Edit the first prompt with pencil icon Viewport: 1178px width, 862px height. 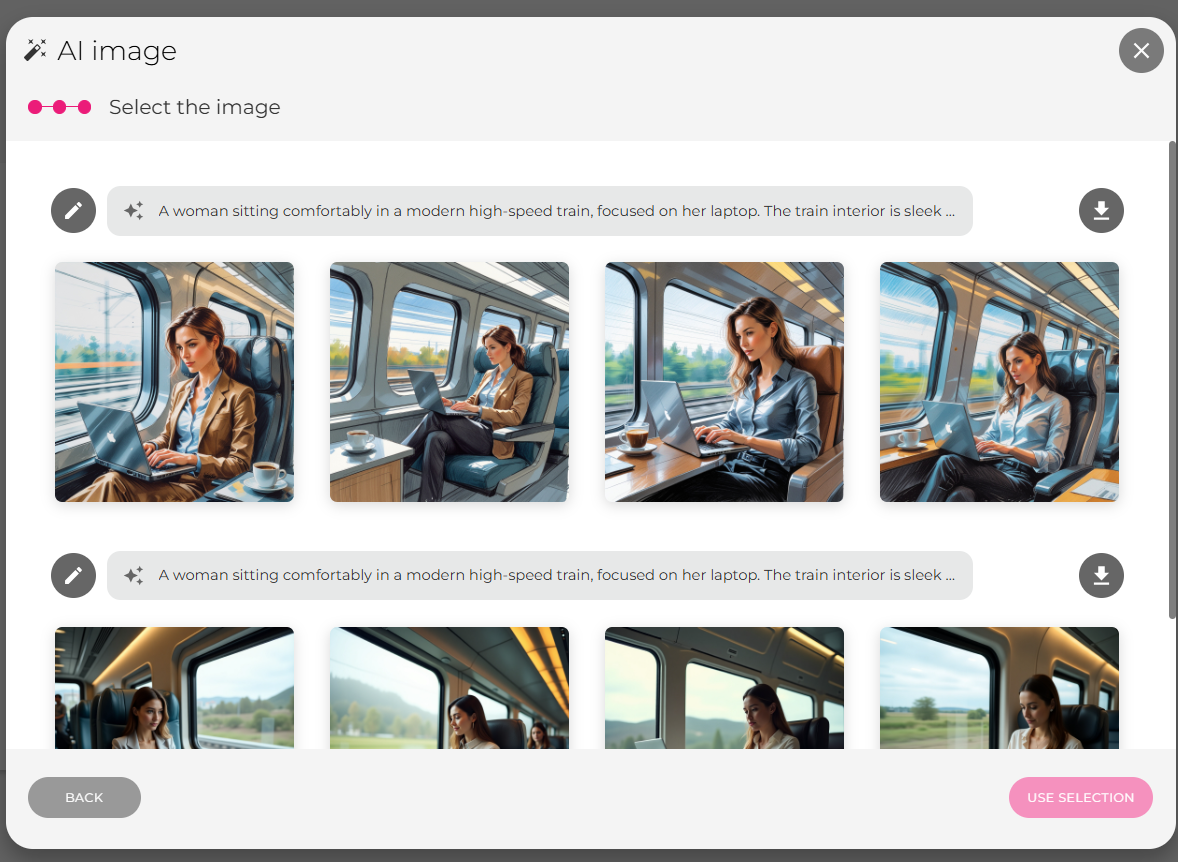tap(74, 210)
